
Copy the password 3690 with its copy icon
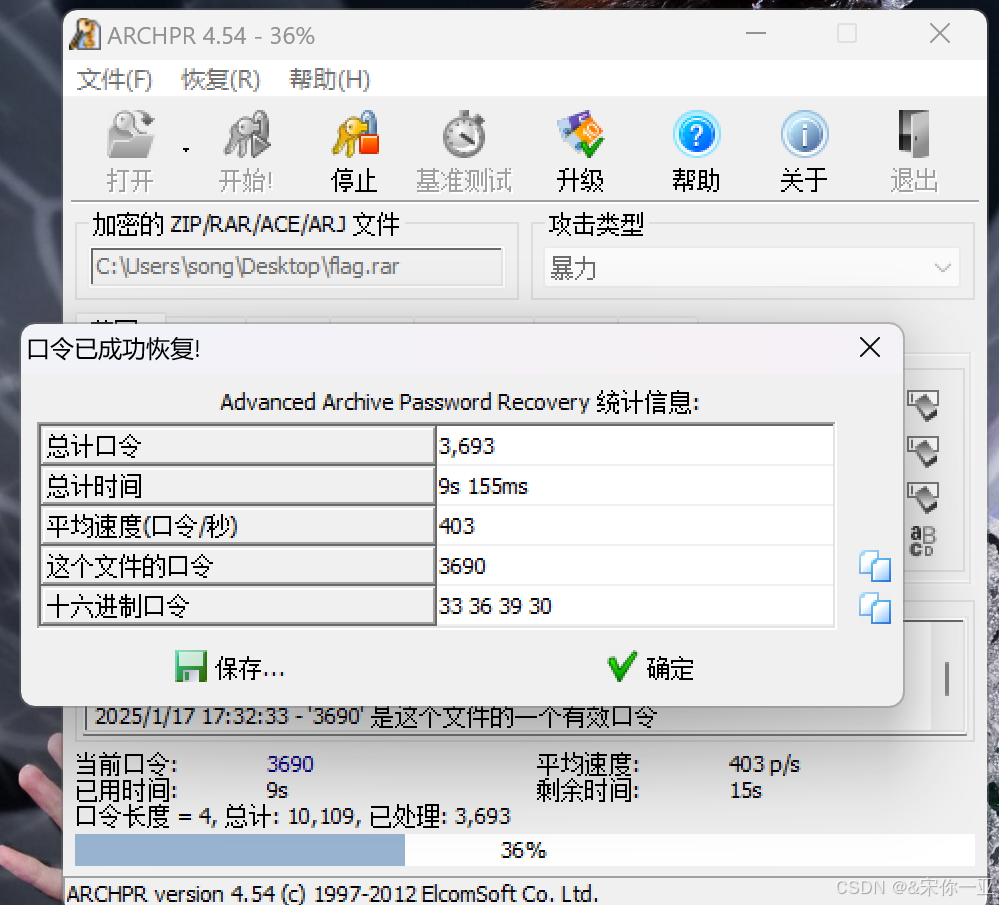point(875,566)
